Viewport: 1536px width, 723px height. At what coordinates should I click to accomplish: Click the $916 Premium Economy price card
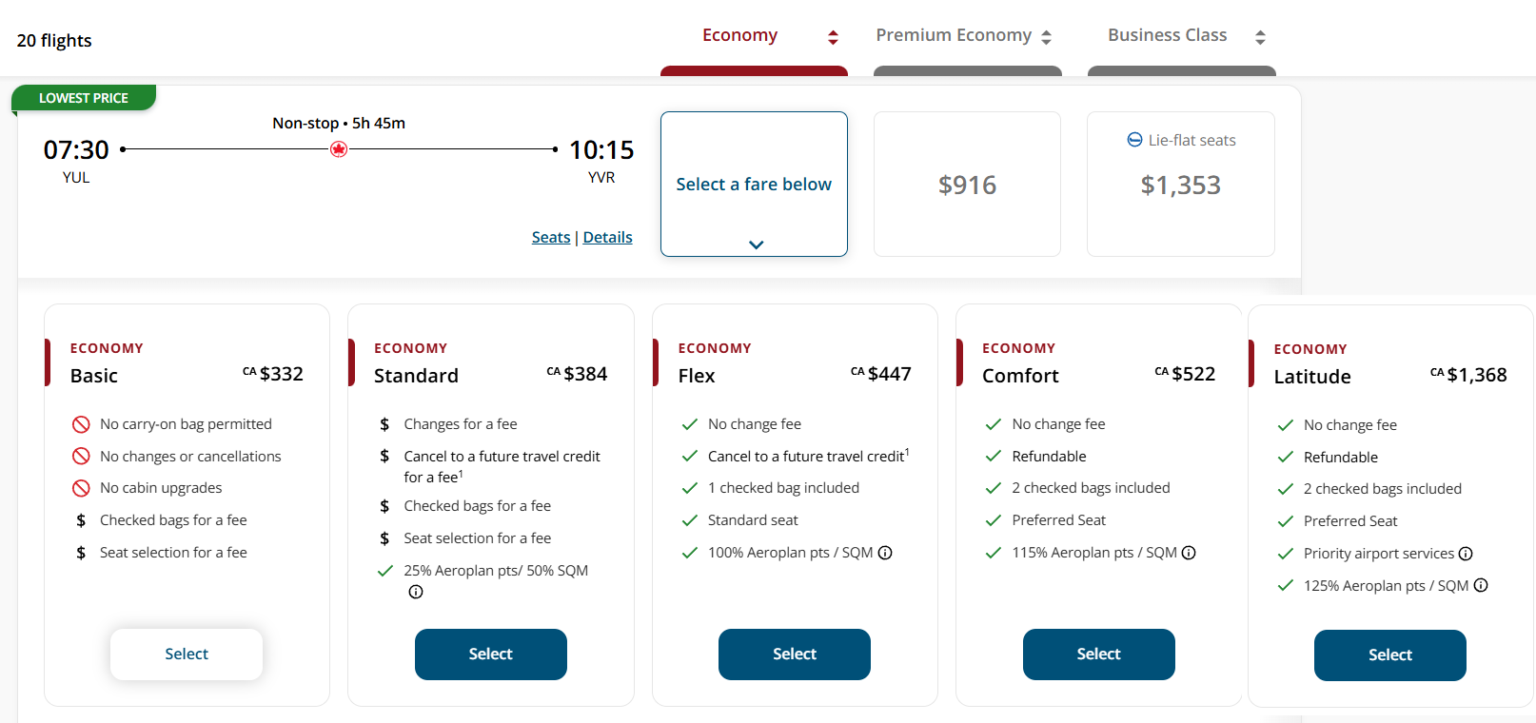pyautogui.click(x=967, y=184)
